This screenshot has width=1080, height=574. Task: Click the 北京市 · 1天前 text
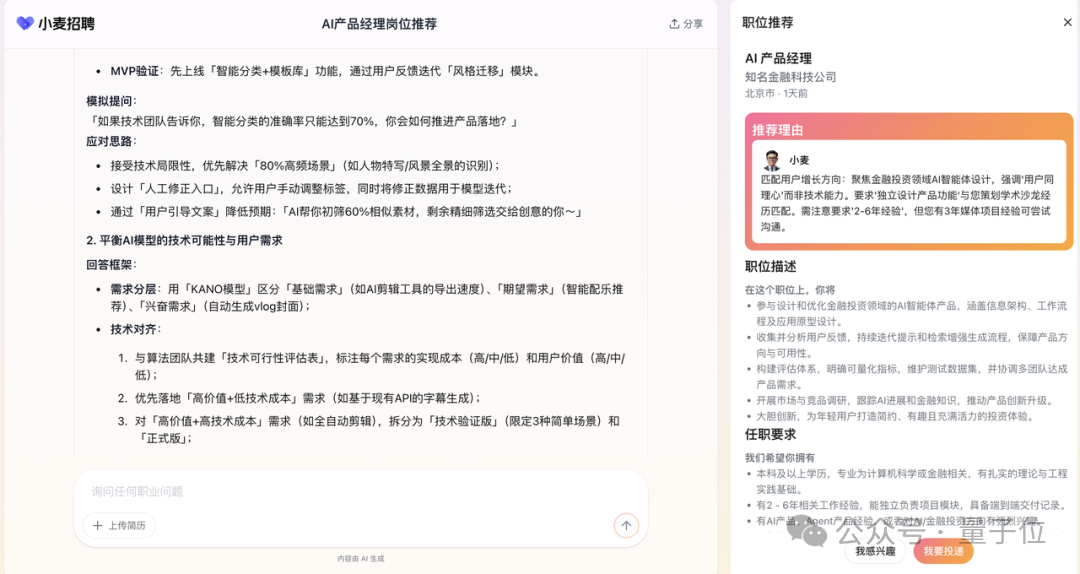pos(776,93)
